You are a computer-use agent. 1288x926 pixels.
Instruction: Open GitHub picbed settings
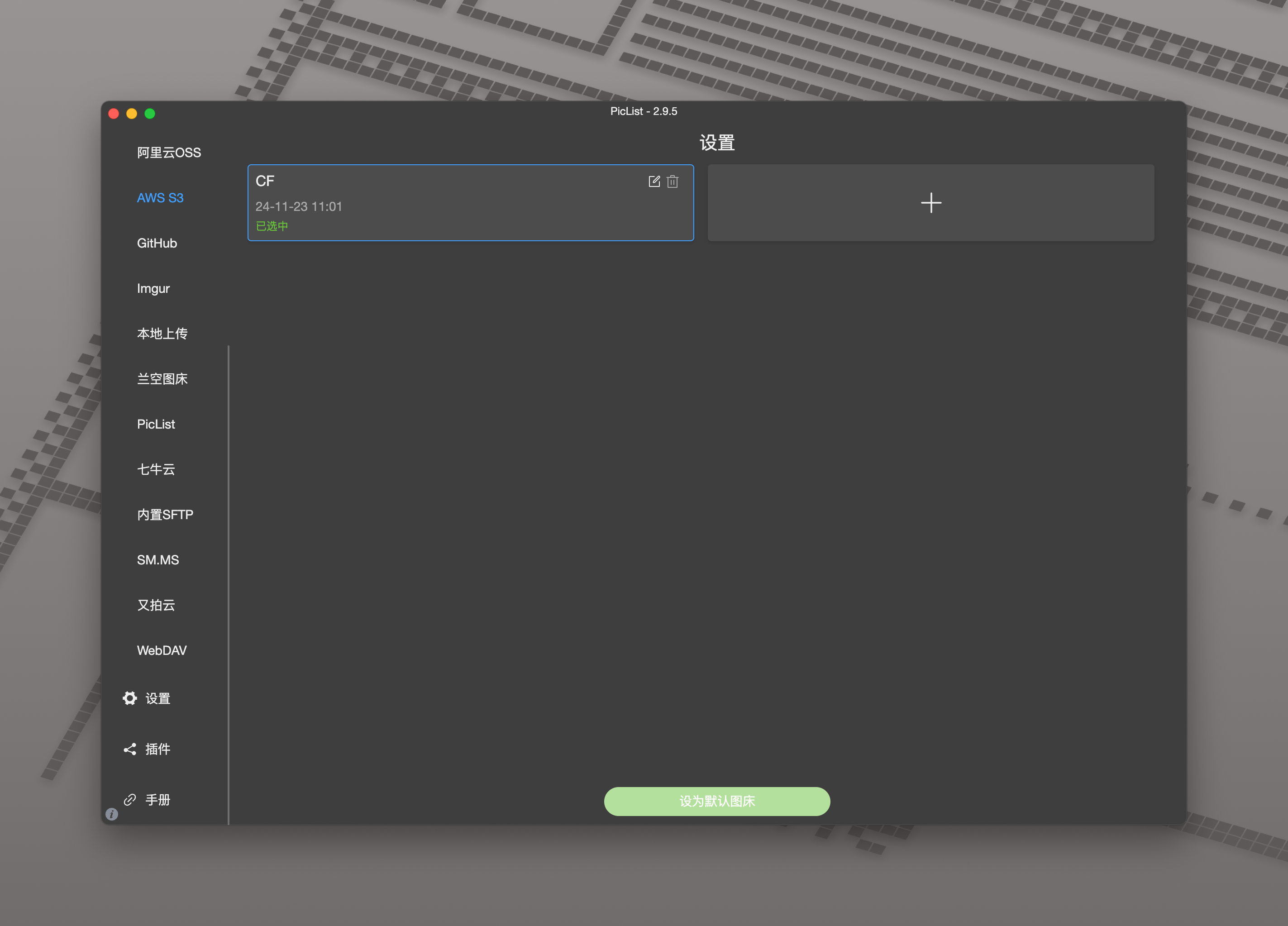click(157, 243)
